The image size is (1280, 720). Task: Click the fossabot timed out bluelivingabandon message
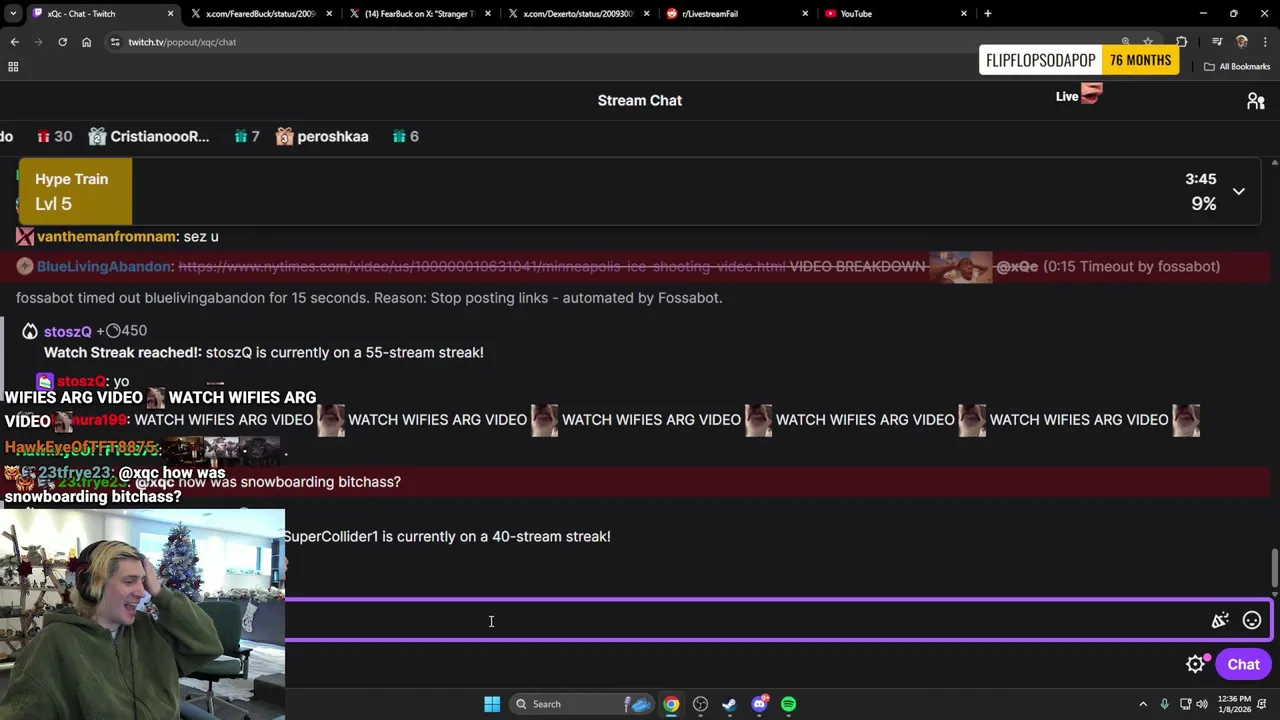tap(369, 298)
